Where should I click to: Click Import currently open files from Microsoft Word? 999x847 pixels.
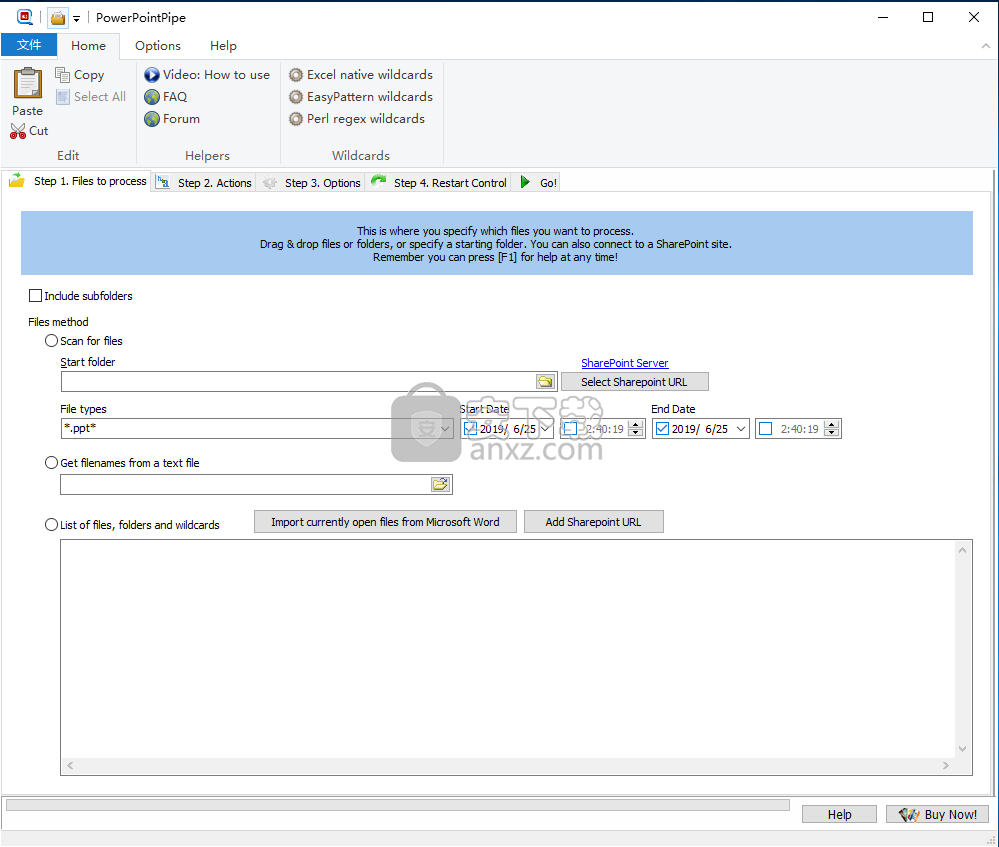click(x=385, y=522)
